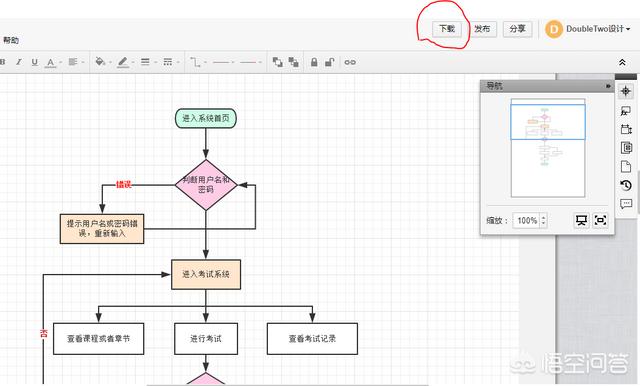Collapse the toolbar with the double chevron
The height and width of the screenshot is (386, 640).
[x=622, y=62]
